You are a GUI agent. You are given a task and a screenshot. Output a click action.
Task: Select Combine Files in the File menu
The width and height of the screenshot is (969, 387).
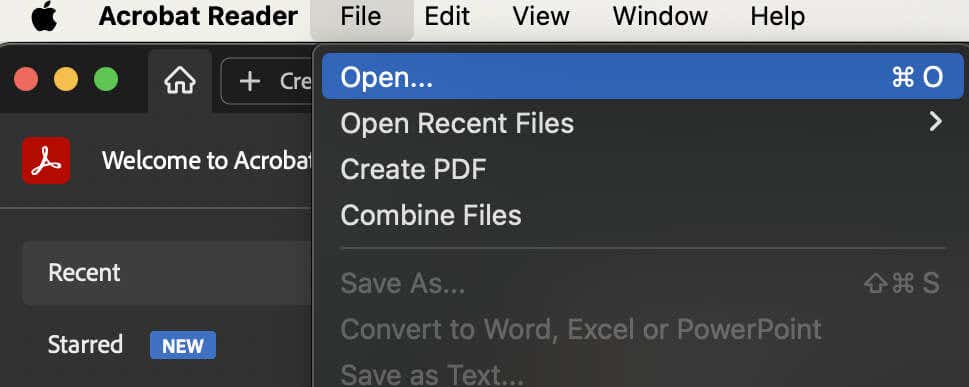(x=643, y=215)
